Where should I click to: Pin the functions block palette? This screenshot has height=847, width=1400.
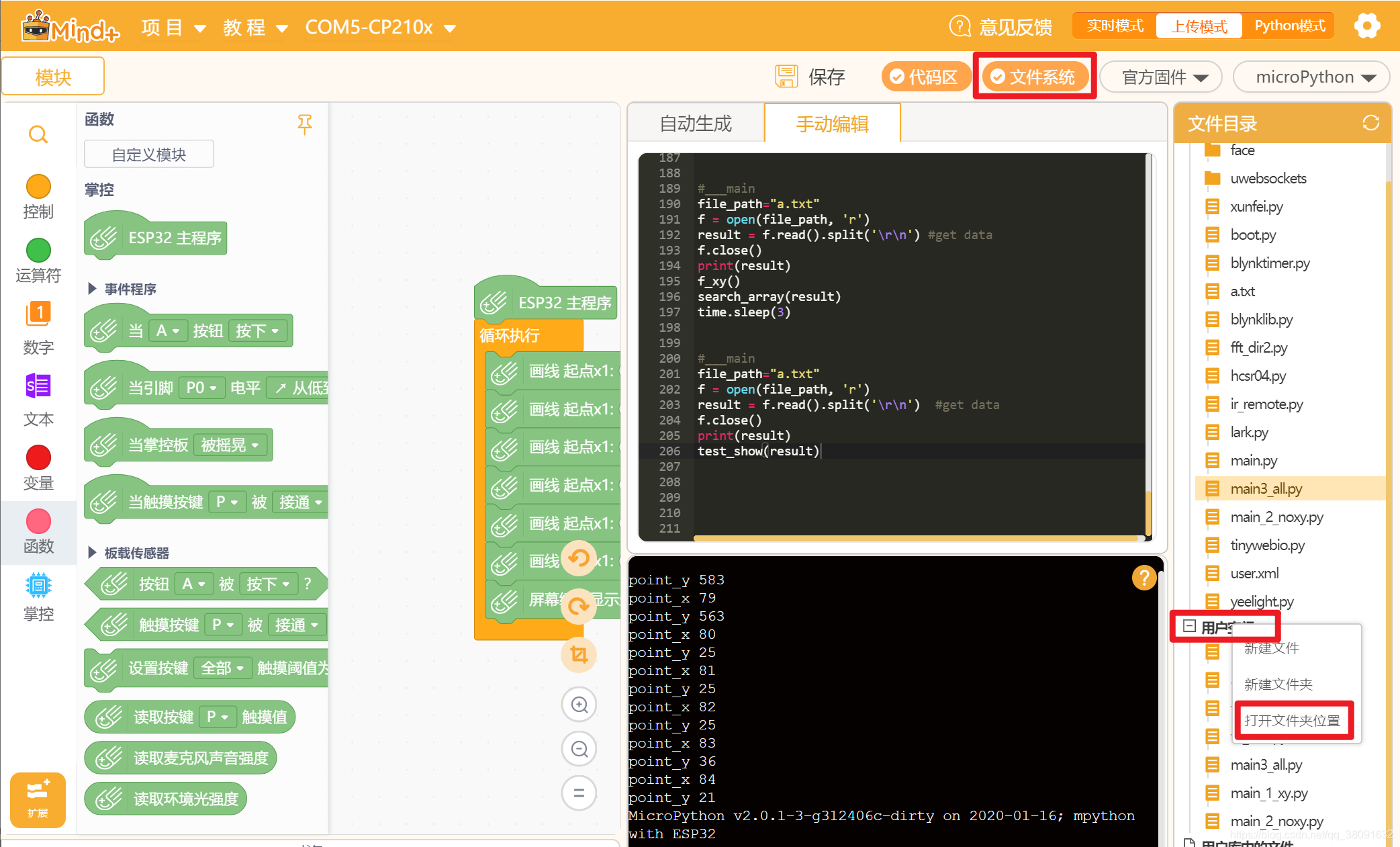[x=304, y=124]
